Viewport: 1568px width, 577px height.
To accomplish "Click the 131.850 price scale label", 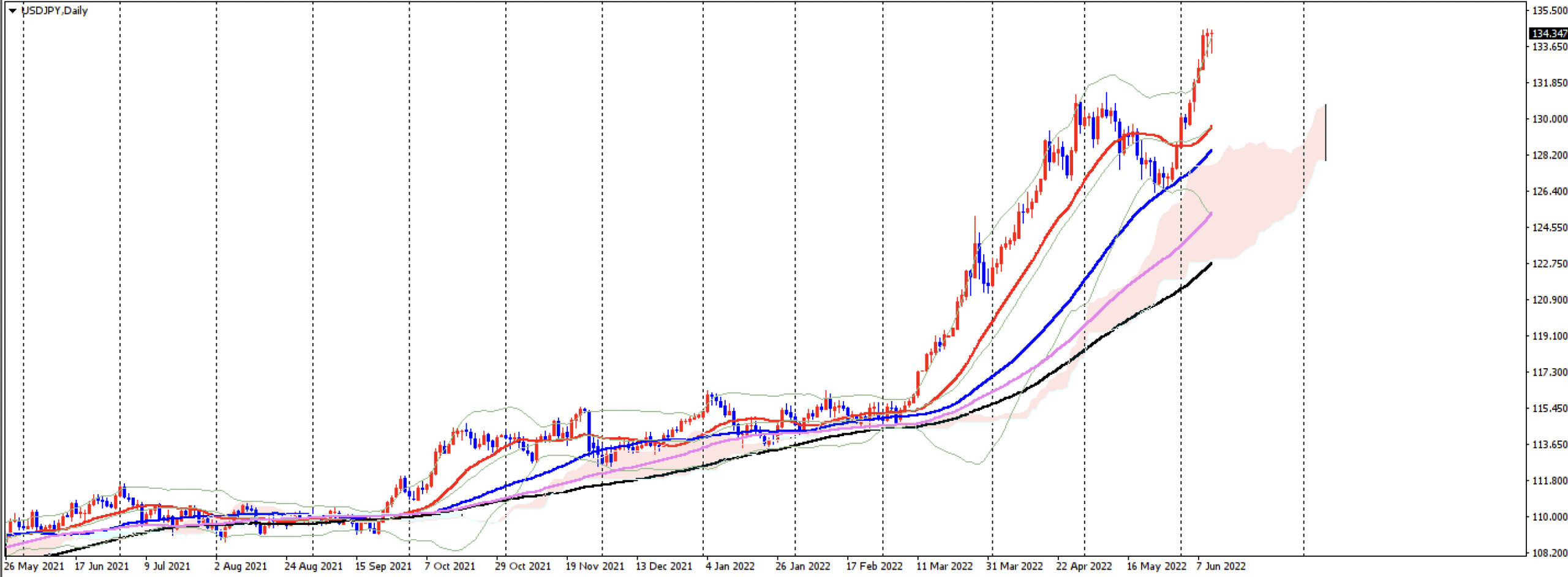I will click(1550, 83).
